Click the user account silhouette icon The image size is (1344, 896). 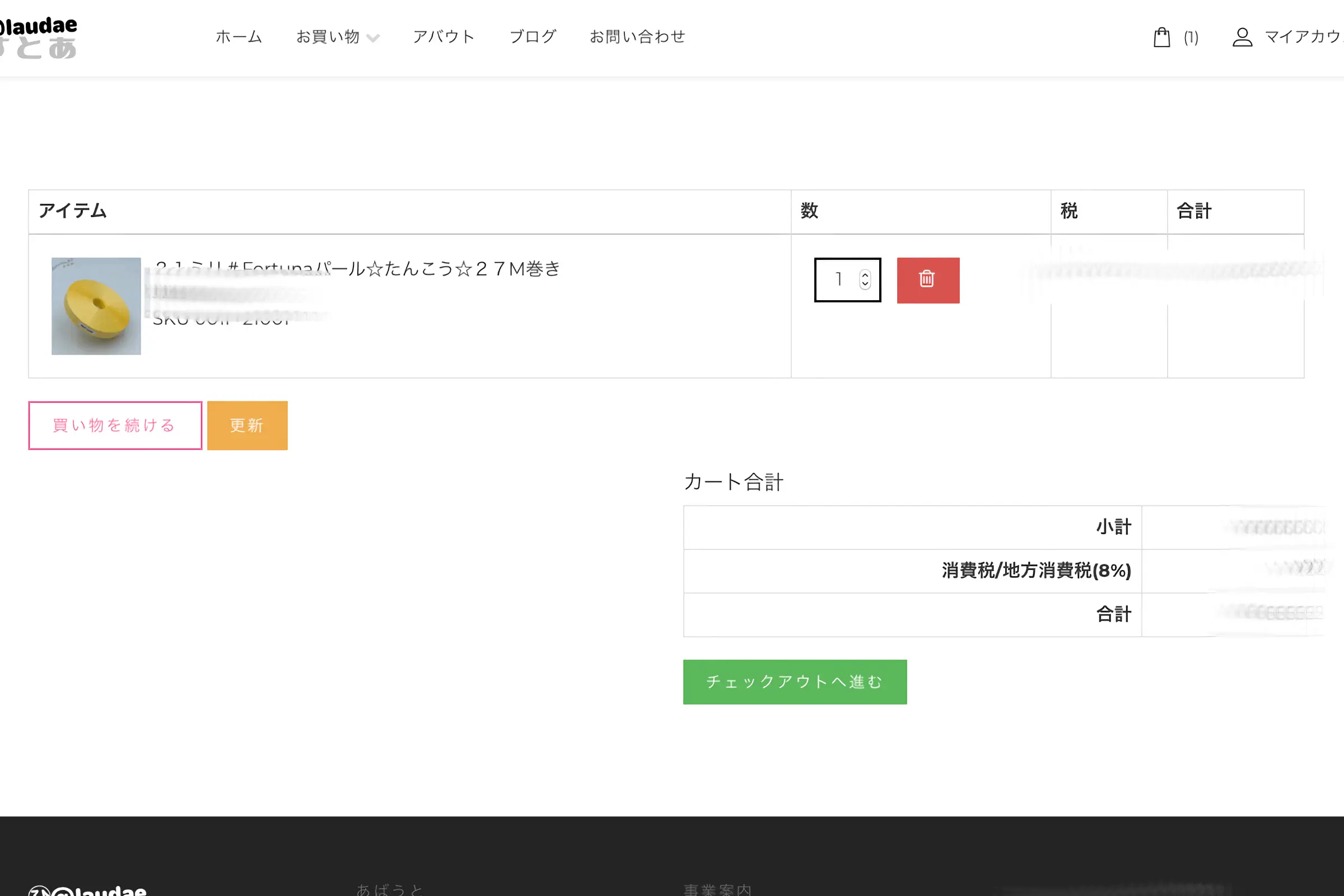1242,37
